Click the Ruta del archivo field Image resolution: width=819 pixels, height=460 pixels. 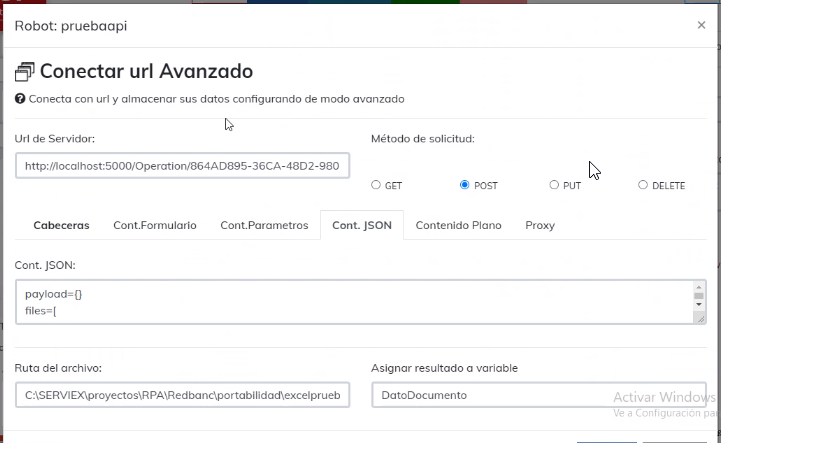tap(182, 395)
